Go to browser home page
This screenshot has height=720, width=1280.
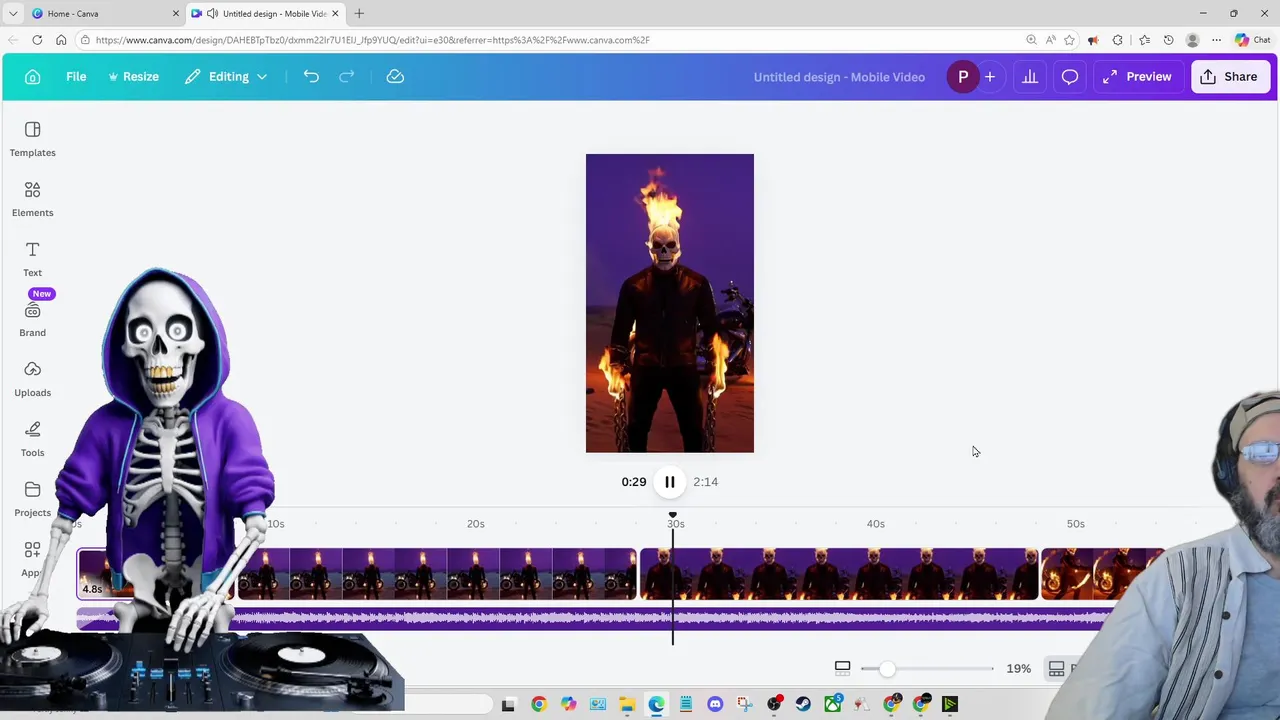(x=61, y=40)
